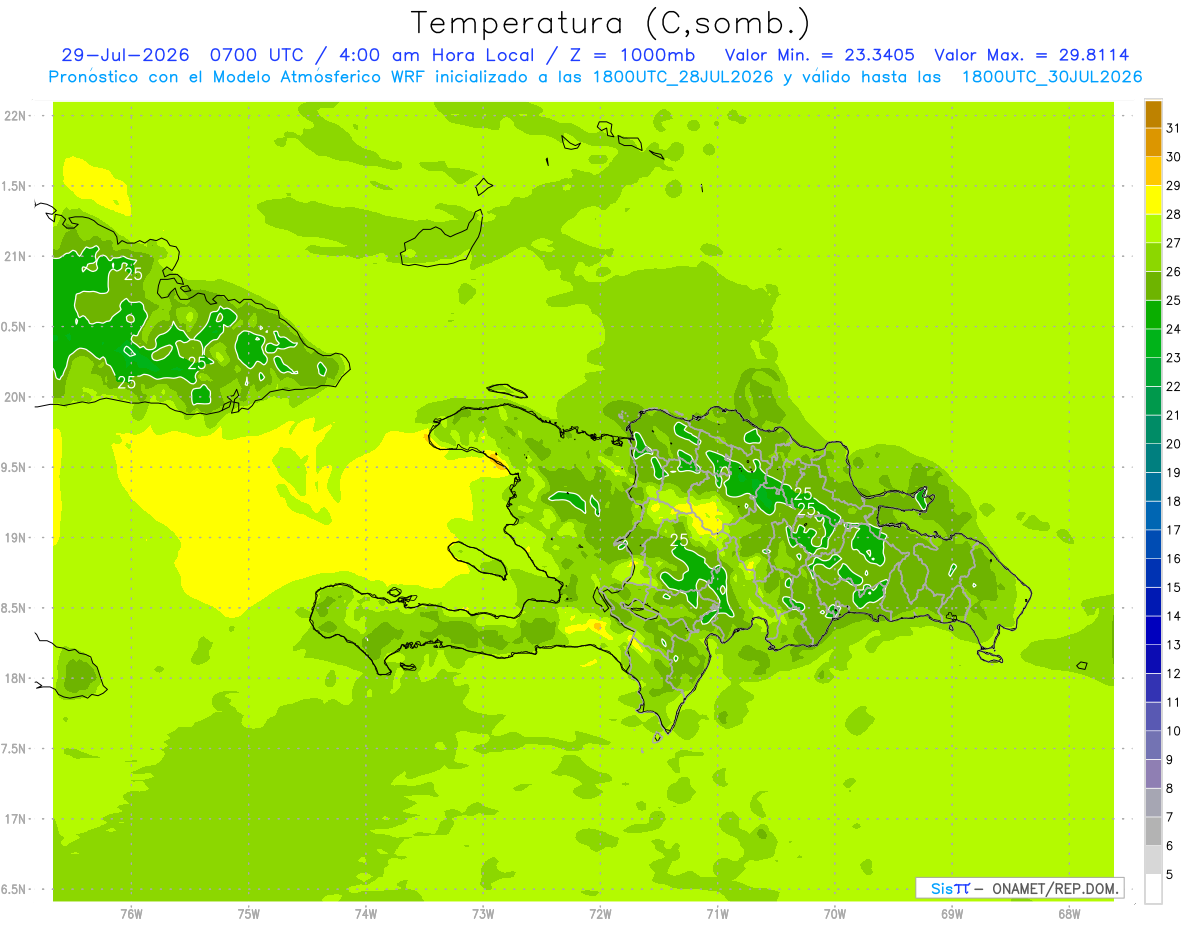Click the 71W longitude axis label

[717, 913]
